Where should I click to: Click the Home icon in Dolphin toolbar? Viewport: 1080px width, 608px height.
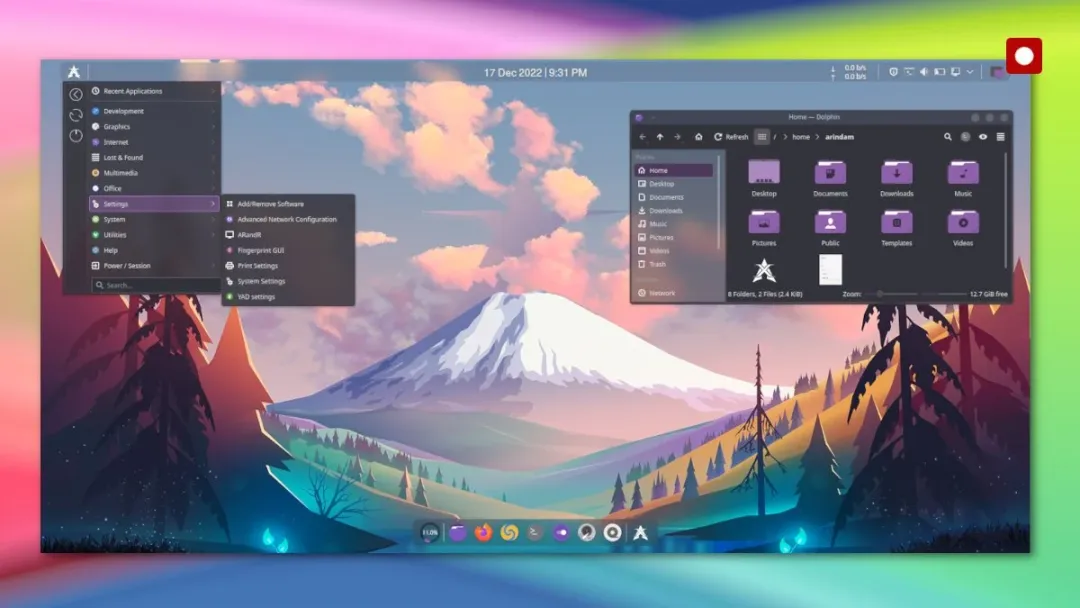(x=698, y=137)
